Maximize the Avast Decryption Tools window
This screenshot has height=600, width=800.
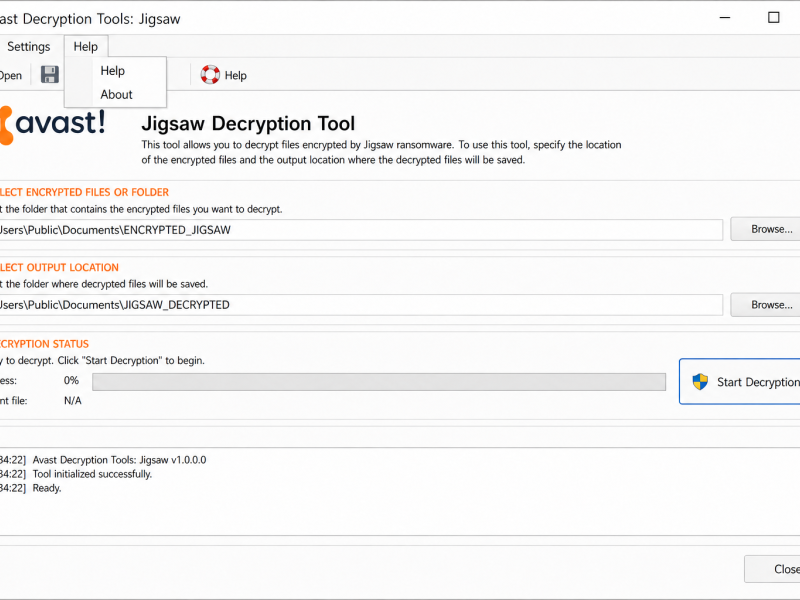[x=773, y=18]
